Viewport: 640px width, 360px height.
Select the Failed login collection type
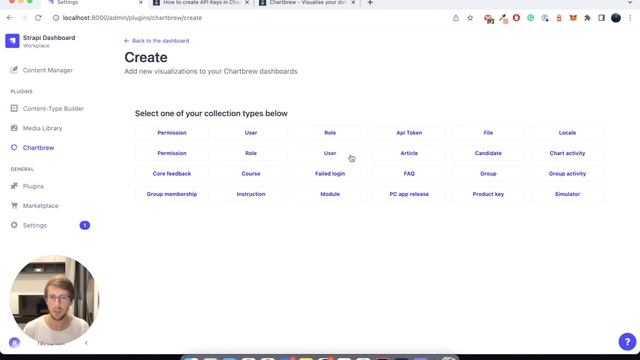(330, 173)
